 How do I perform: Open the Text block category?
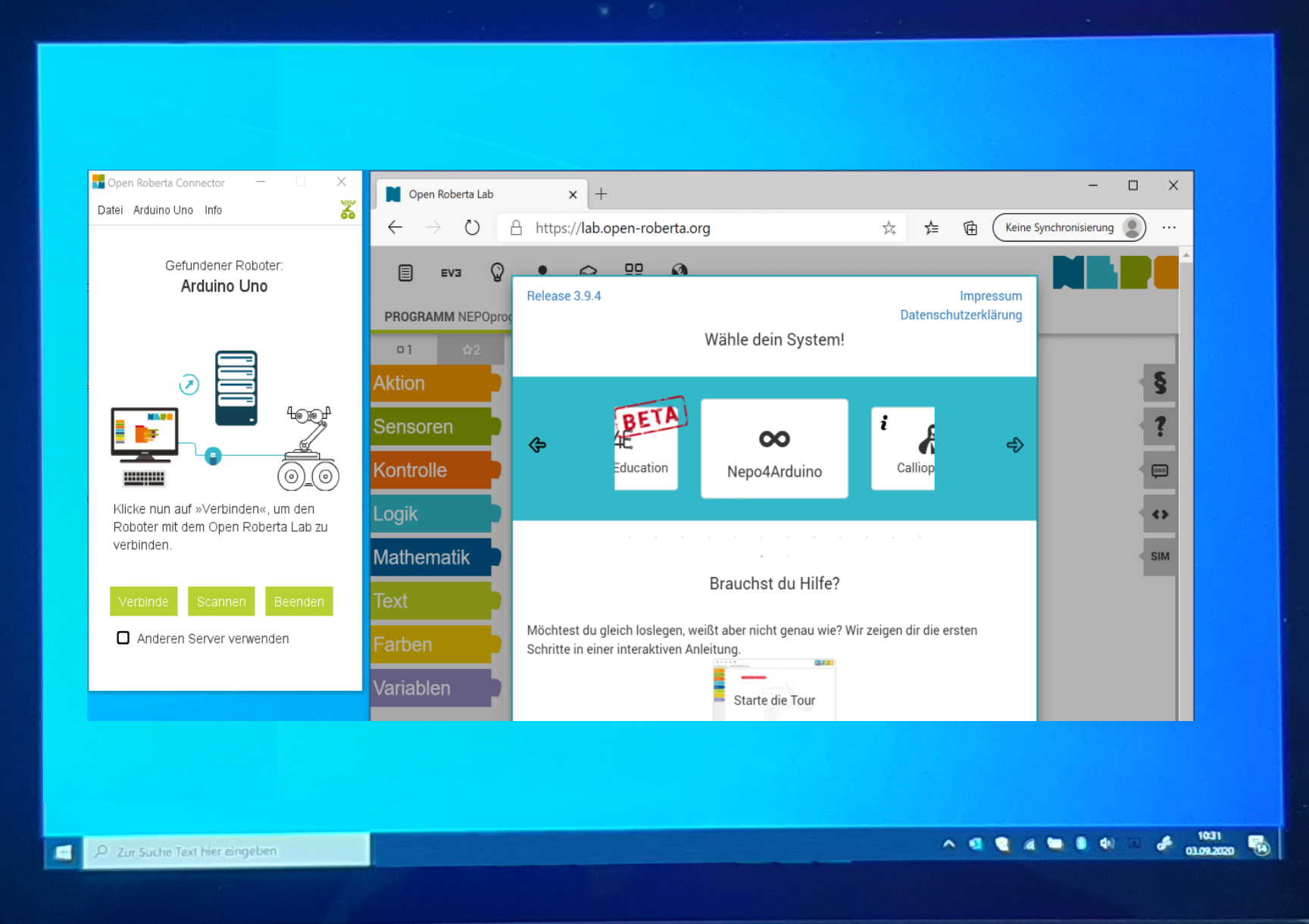436,601
